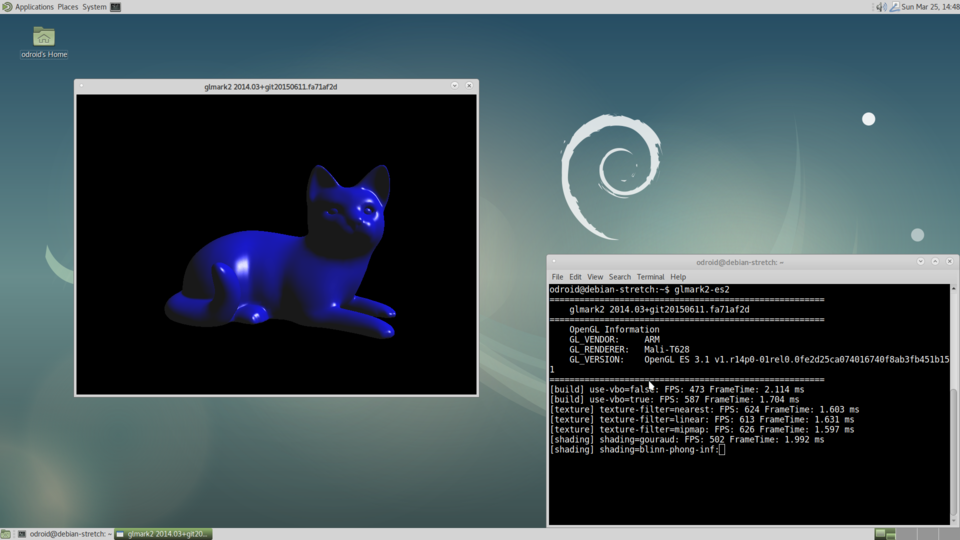Screen dimensions: 960x540
Task: Click the Show Desktop icon in bottom panel
Action: 6,534
